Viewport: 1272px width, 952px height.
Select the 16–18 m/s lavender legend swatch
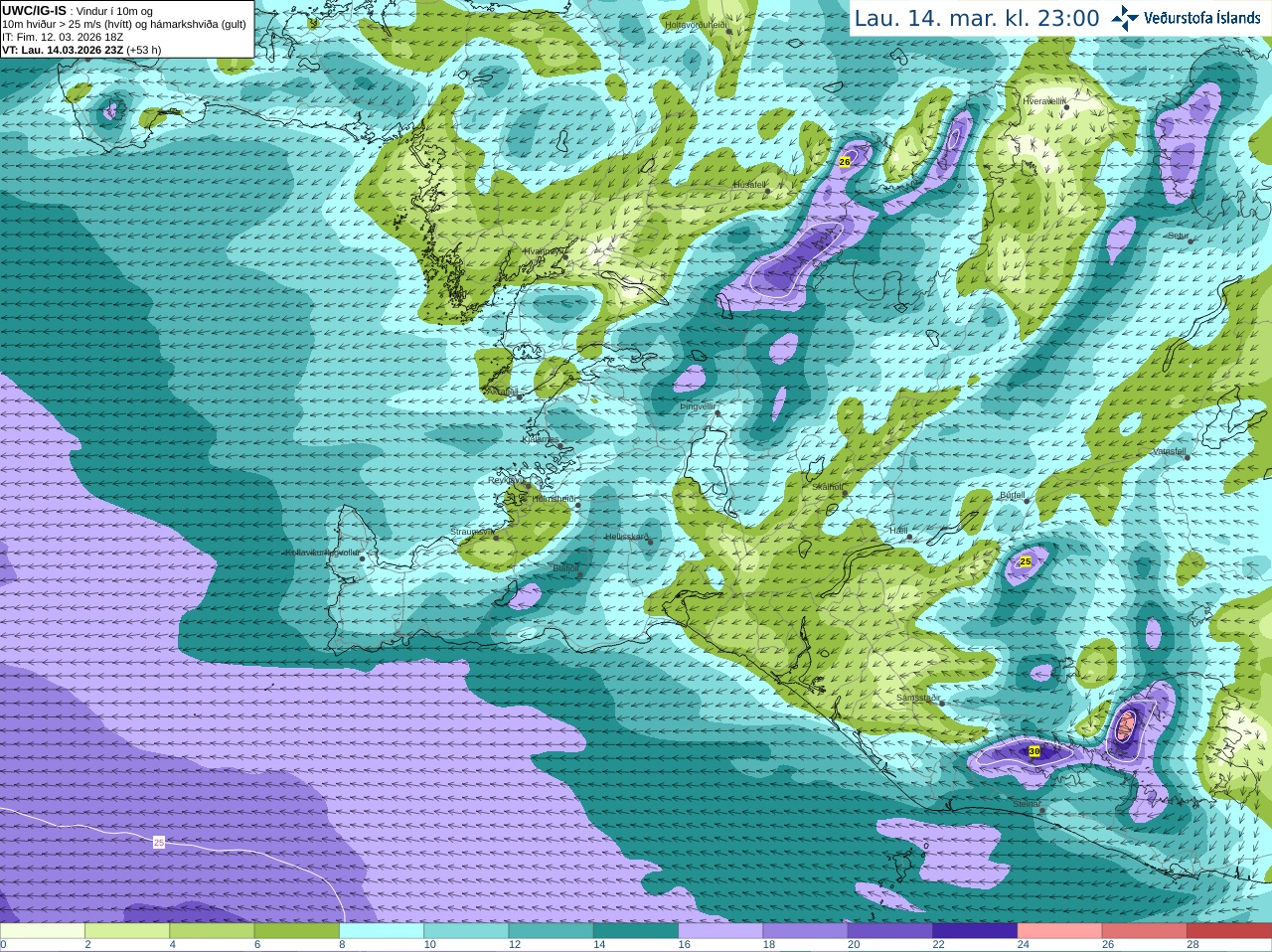coord(720,931)
